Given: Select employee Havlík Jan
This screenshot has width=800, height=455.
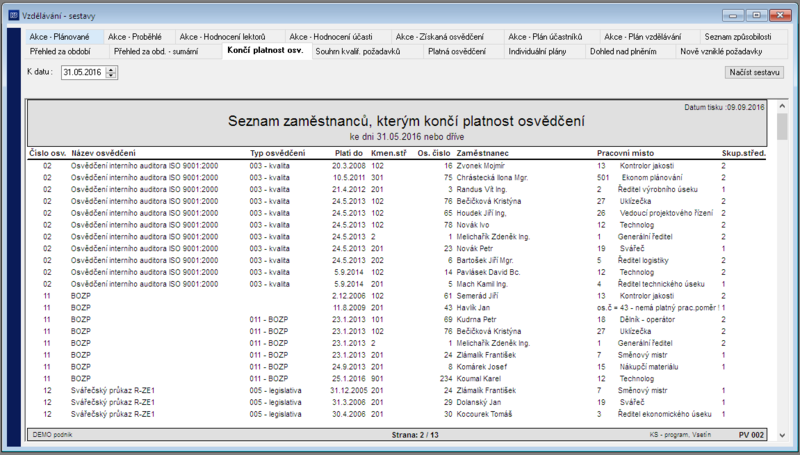Looking at the screenshot, I should click(473, 308).
